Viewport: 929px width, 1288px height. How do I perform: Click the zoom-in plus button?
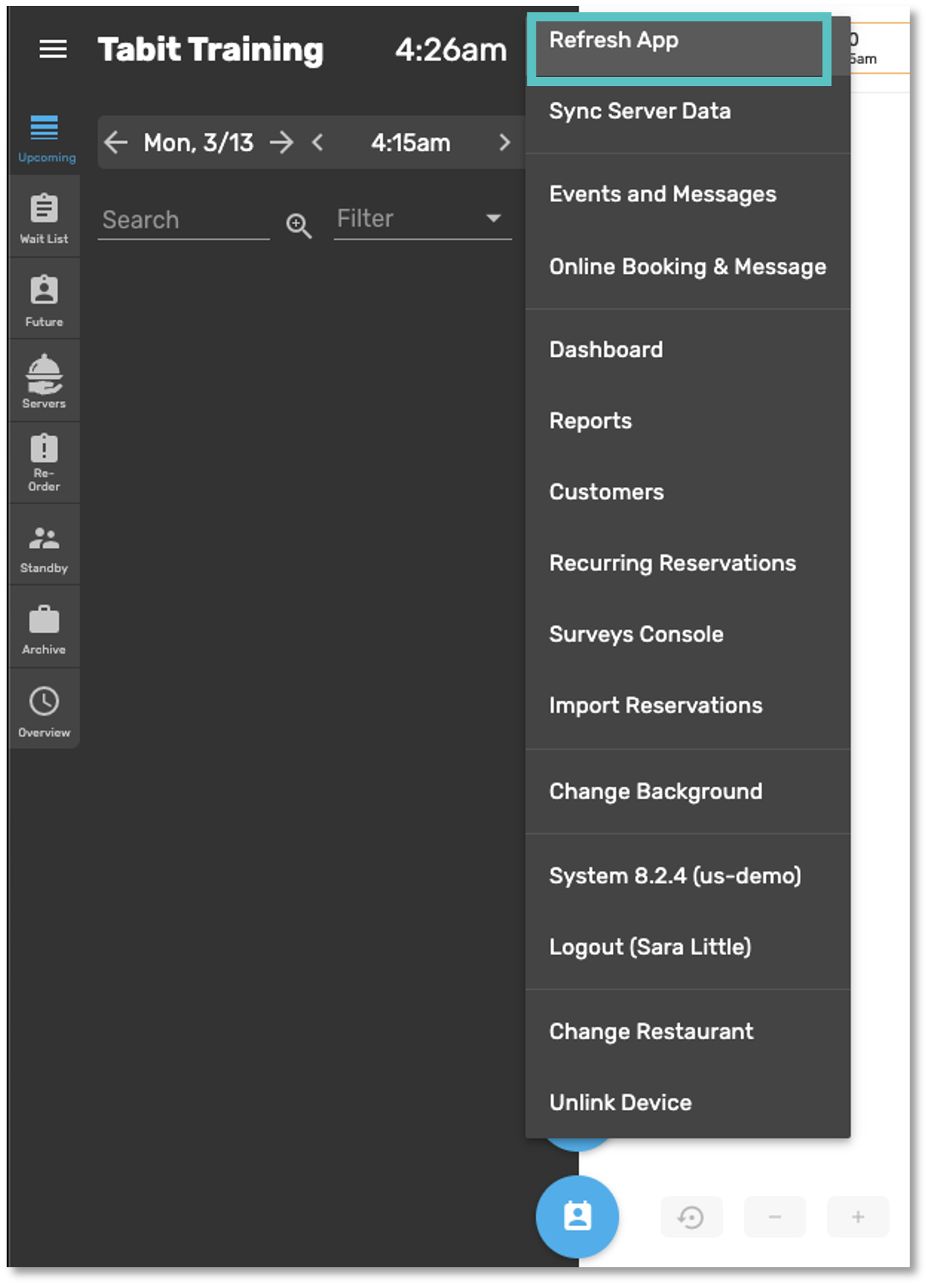pos(858,1217)
